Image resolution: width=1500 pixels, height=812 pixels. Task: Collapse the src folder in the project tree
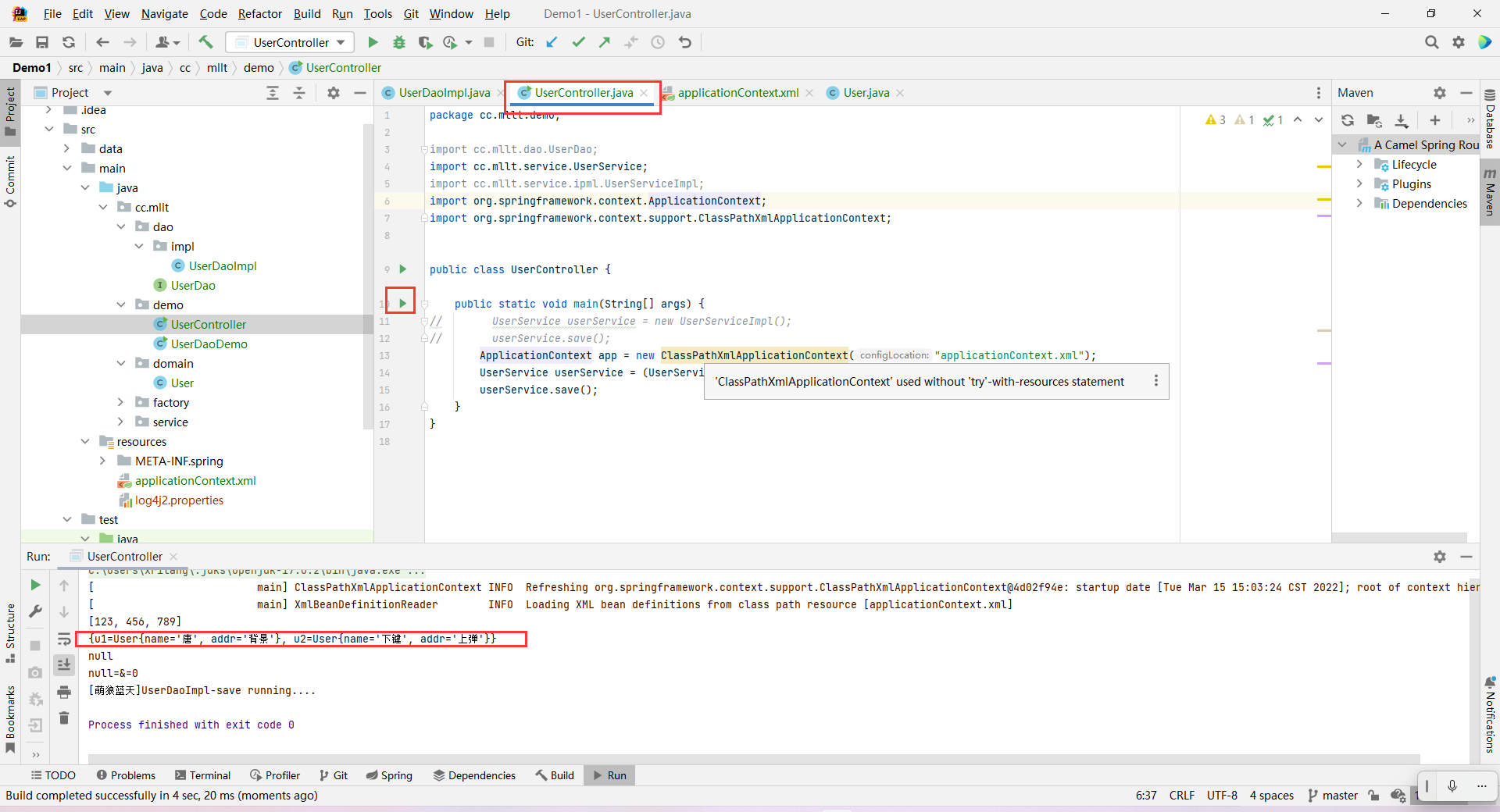[x=49, y=129]
